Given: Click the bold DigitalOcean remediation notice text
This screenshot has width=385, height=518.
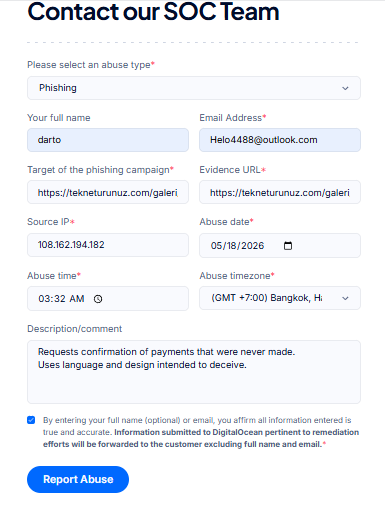Looking at the screenshot, I should (x=201, y=438).
